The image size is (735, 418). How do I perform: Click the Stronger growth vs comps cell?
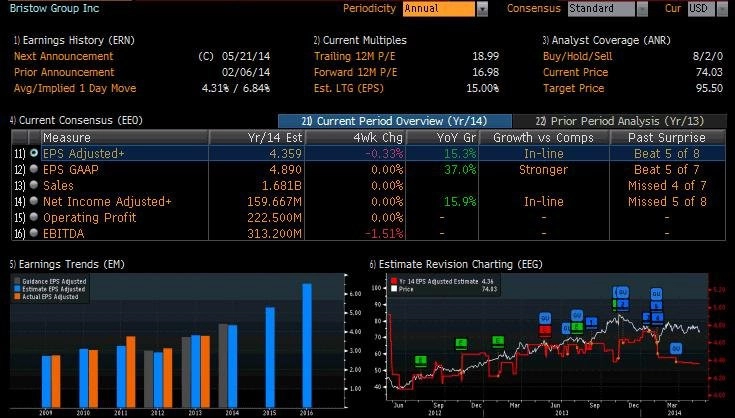(543, 169)
